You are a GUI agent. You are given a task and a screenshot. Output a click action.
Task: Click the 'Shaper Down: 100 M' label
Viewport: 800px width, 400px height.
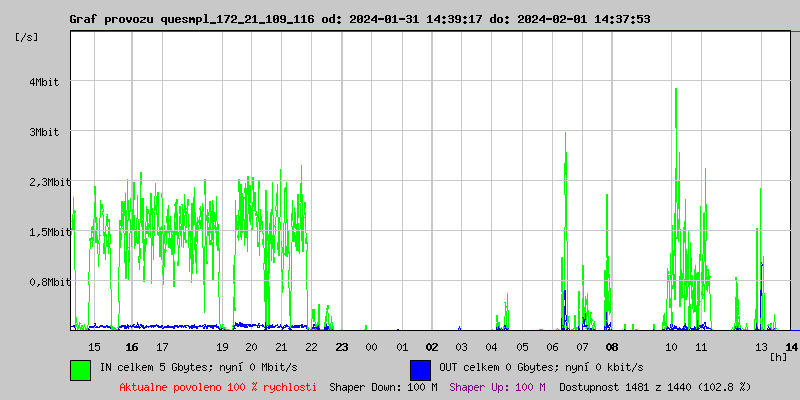pyautogui.click(x=383, y=387)
